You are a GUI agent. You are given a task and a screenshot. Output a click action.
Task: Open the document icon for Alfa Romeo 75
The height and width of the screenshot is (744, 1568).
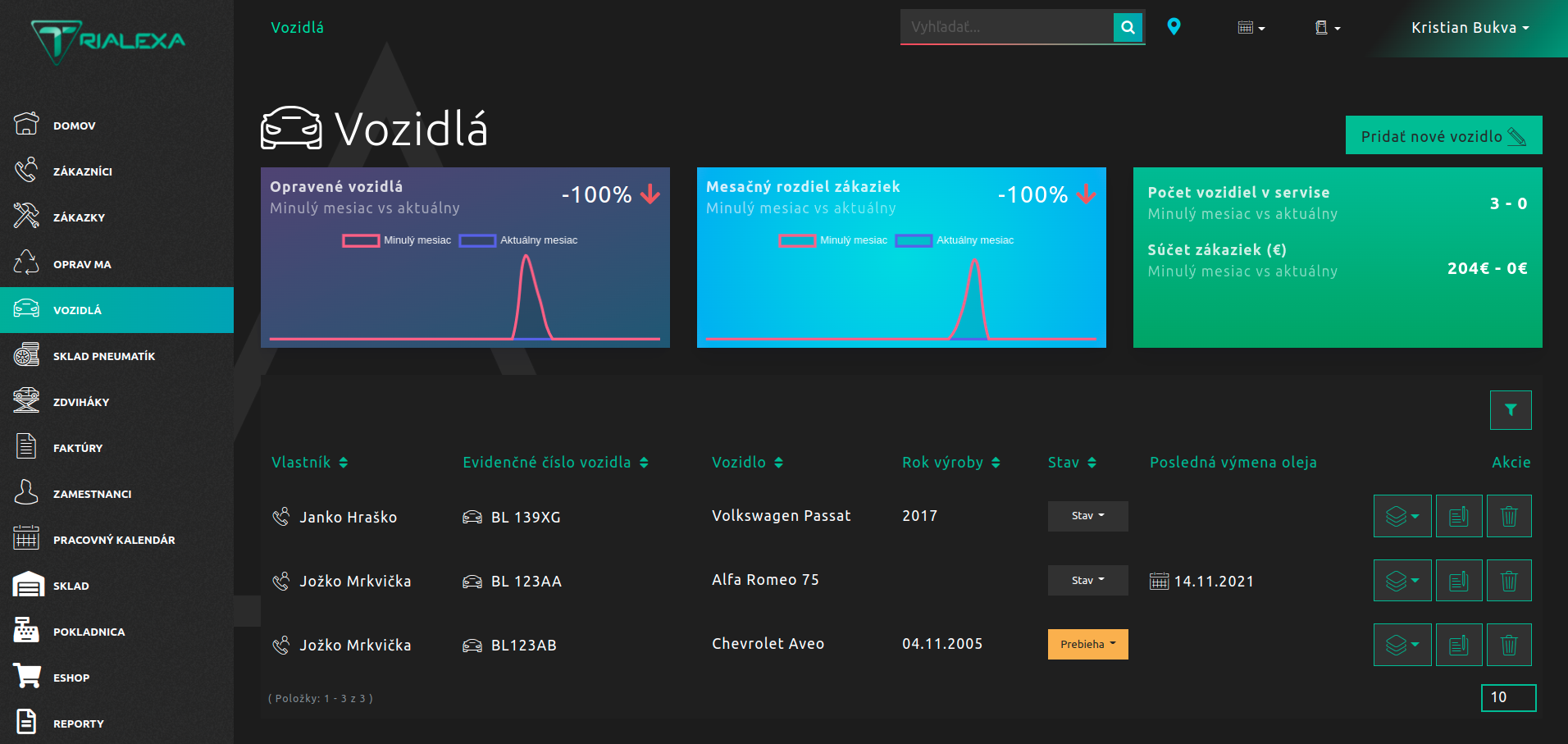tap(1458, 581)
